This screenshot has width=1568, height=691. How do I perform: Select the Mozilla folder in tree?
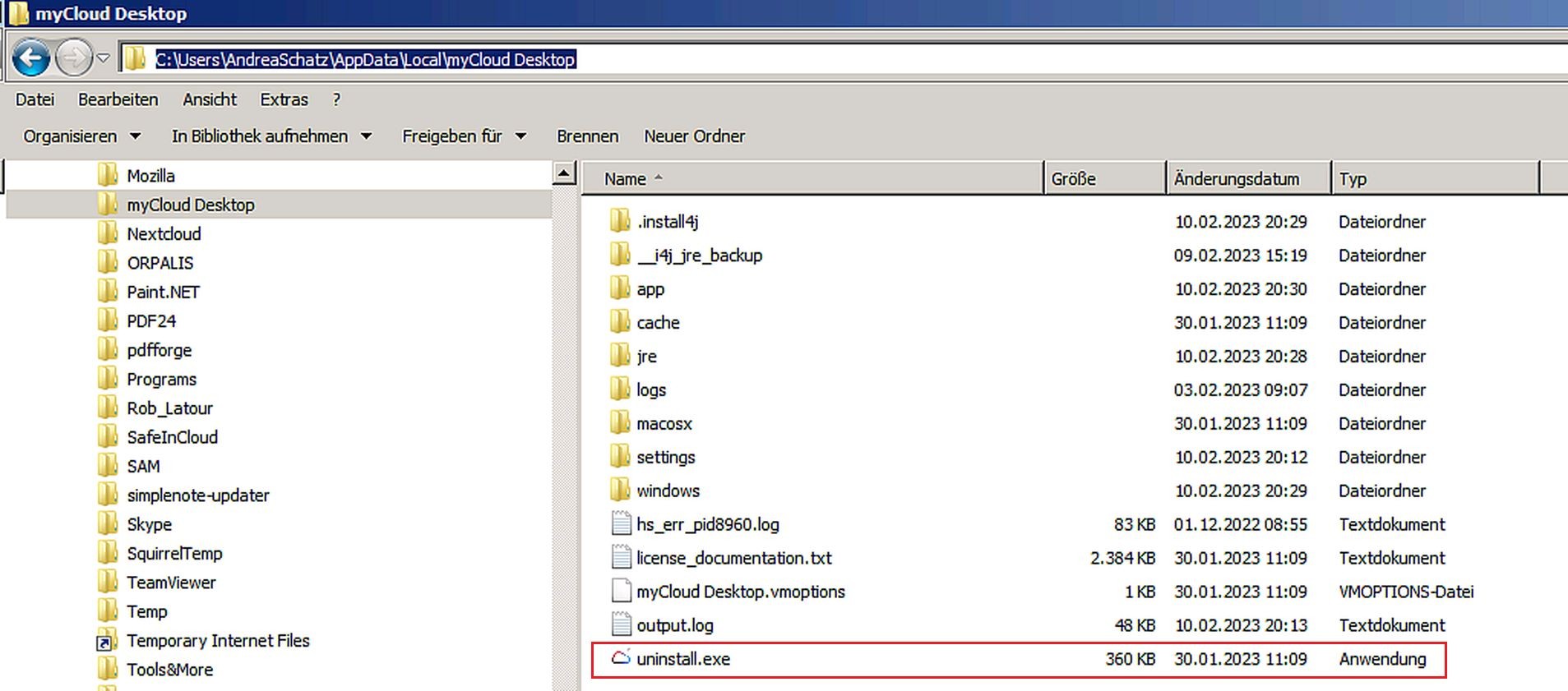tap(150, 176)
